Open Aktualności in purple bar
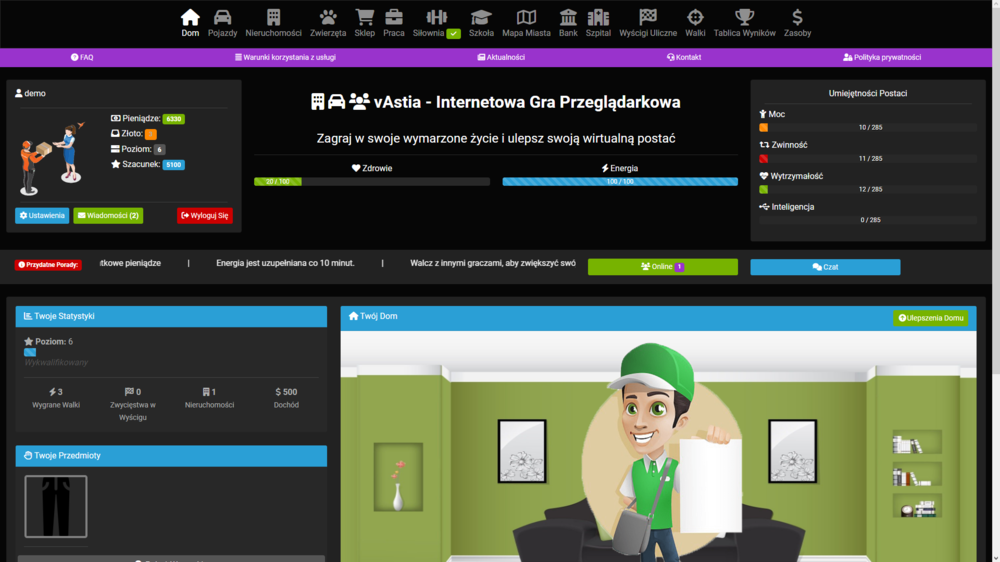 (501, 57)
